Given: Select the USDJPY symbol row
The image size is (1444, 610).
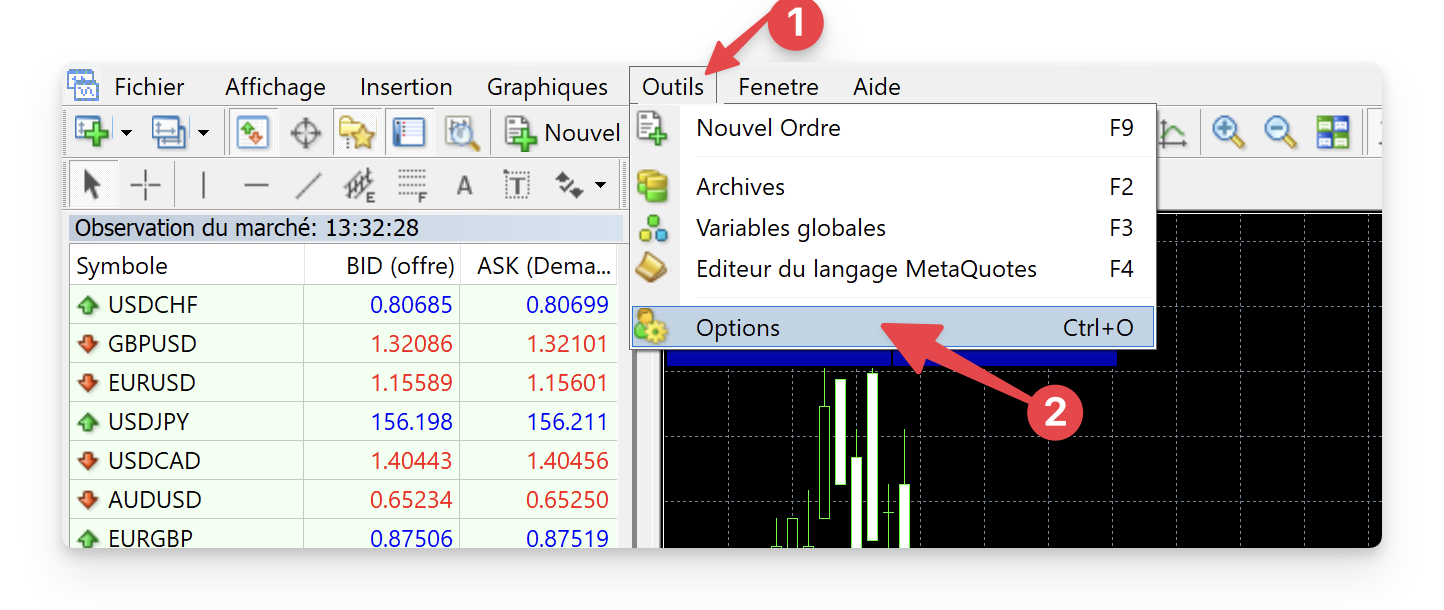Looking at the screenshot, I should pos(344,421).
